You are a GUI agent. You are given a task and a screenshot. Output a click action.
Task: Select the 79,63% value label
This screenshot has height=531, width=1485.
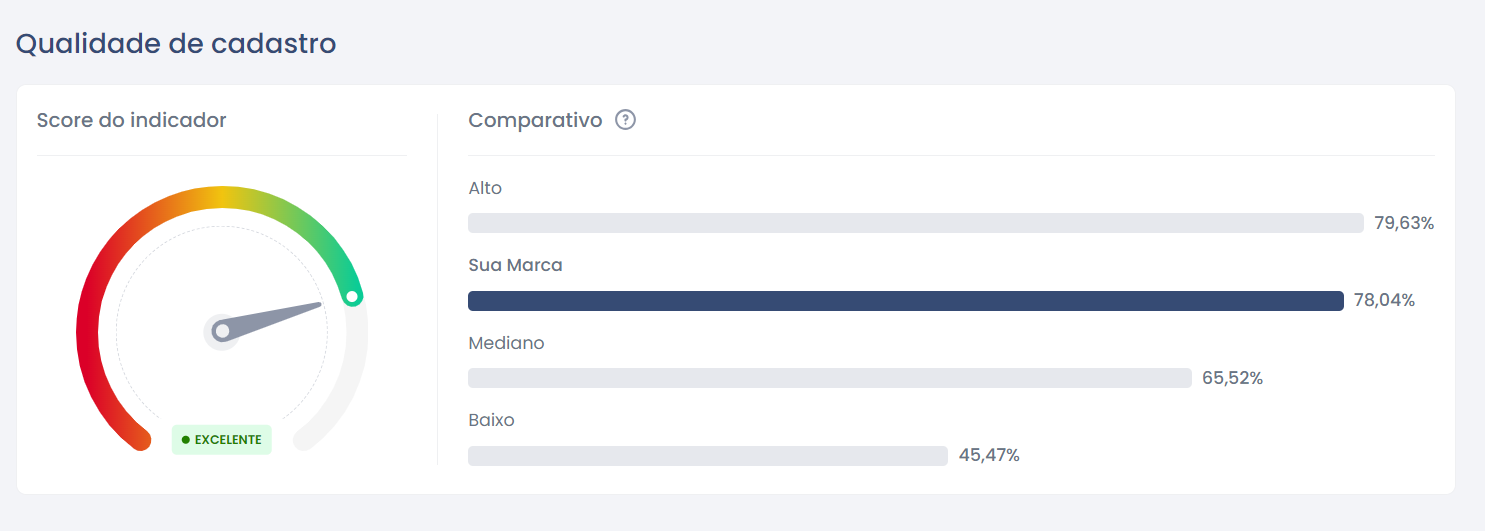(1404, 223)
